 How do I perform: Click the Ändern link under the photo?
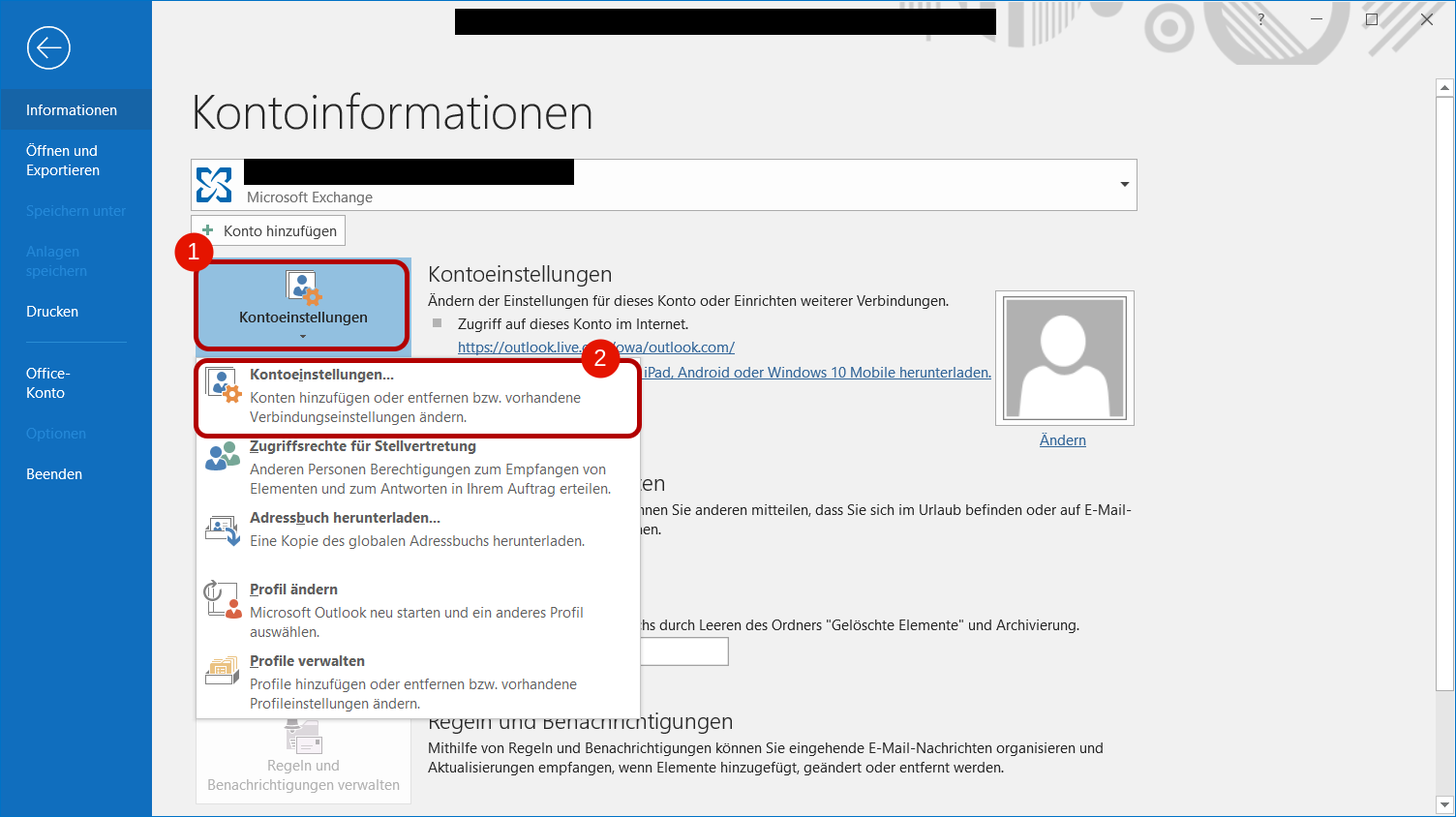1063,440
